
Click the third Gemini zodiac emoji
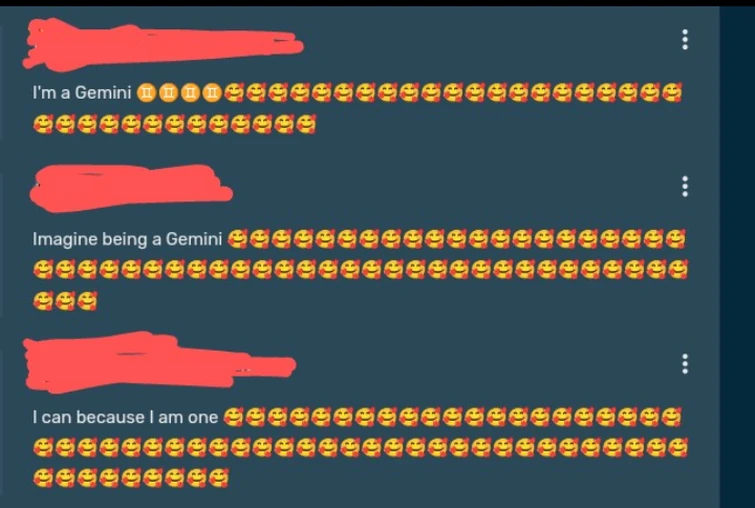coord(190,92)
